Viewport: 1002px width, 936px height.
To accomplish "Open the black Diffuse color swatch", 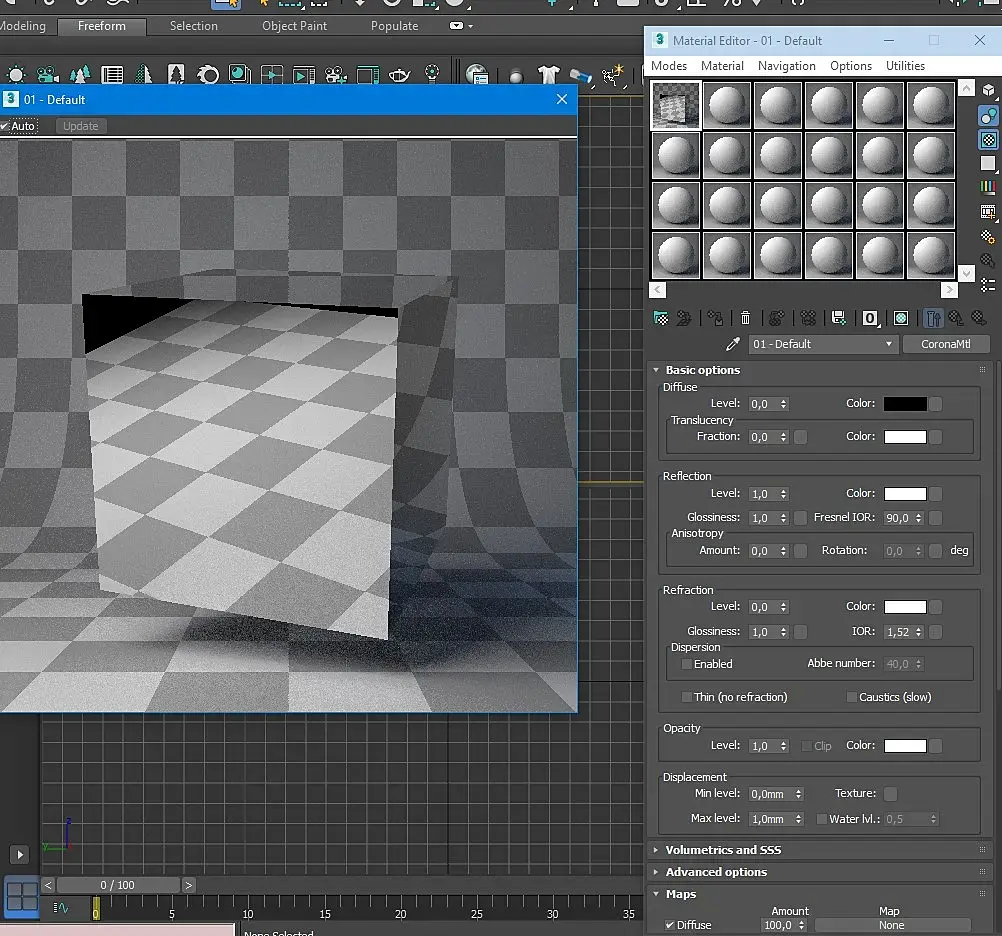I will (x=904, y=404).
